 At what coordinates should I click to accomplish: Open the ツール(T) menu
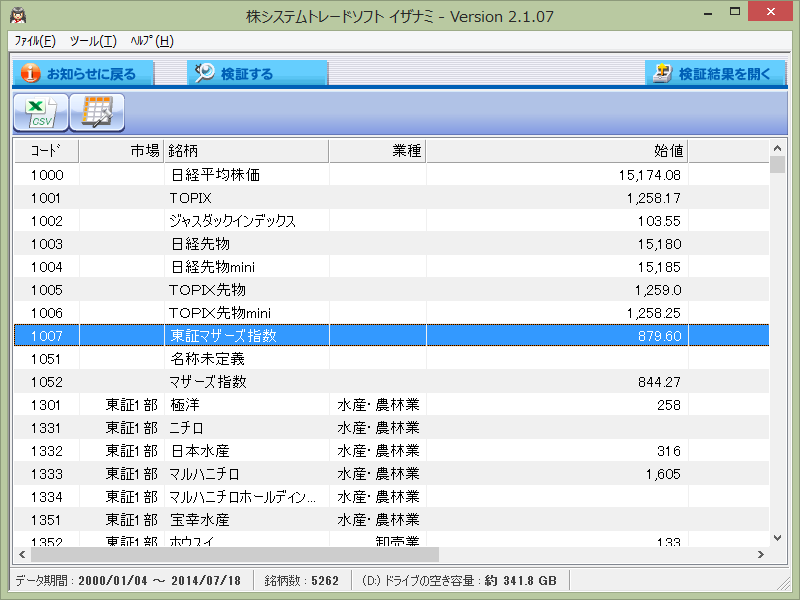click(x=93, y=41)
